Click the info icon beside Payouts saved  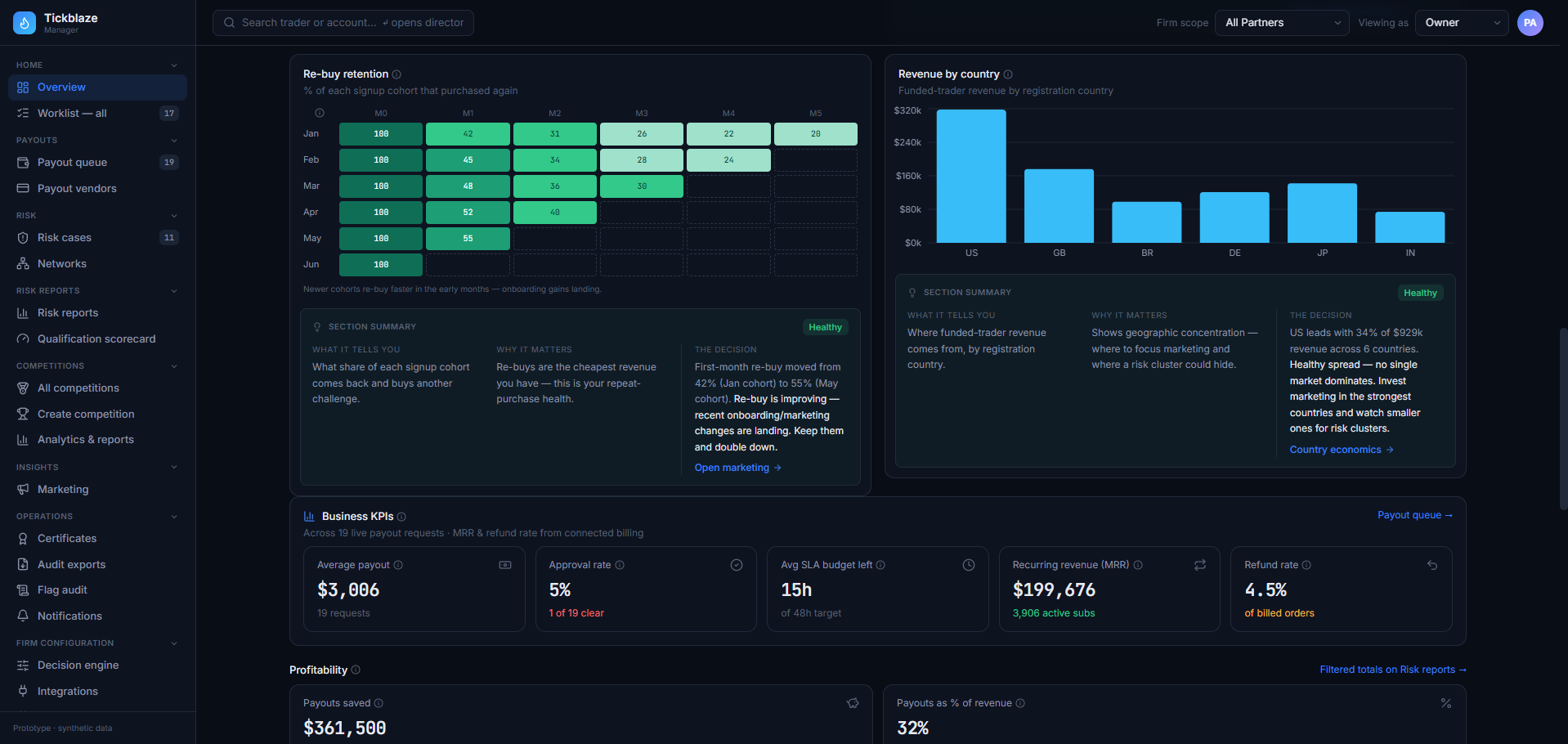[x=379, y=703]
